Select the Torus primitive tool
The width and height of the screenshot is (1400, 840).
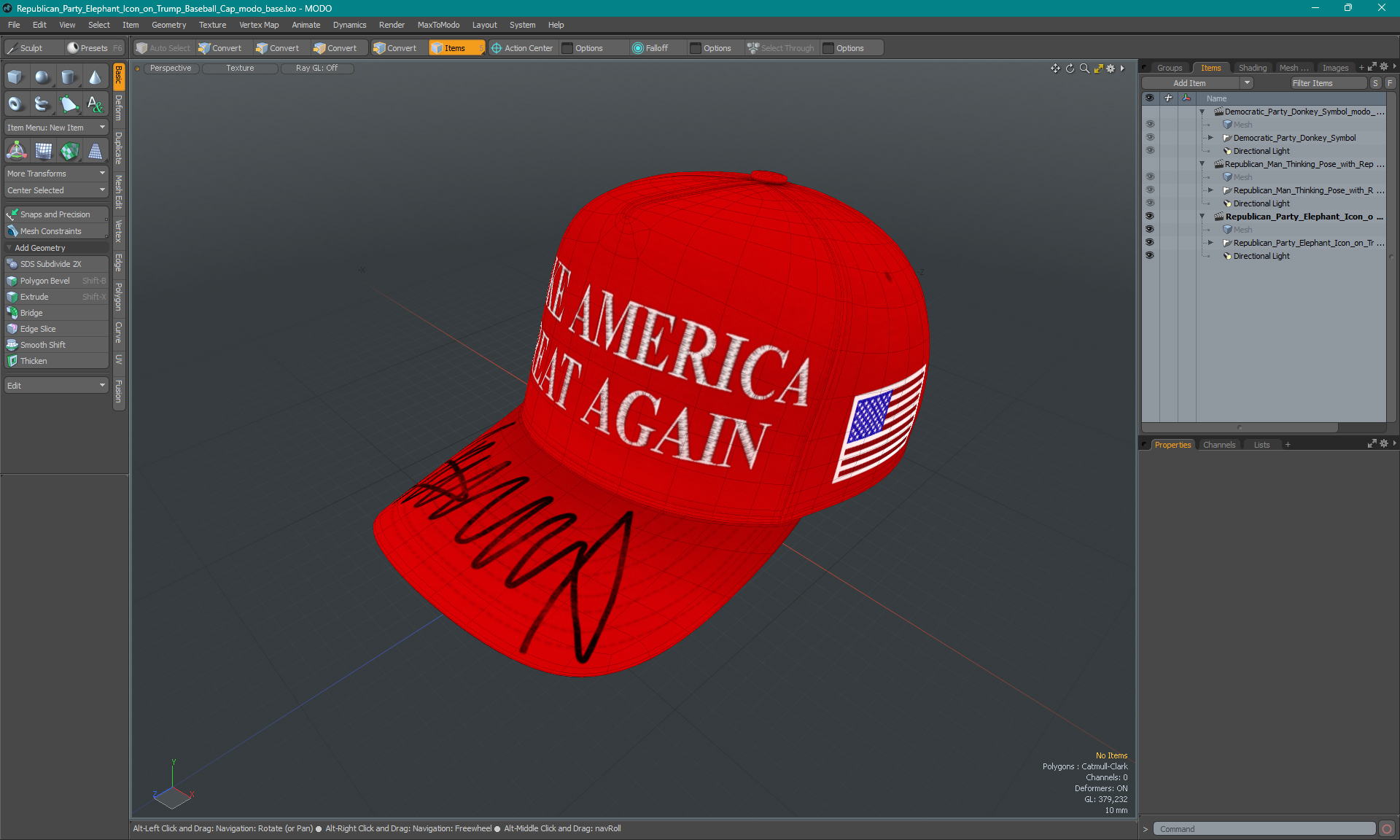click(15, 104)
